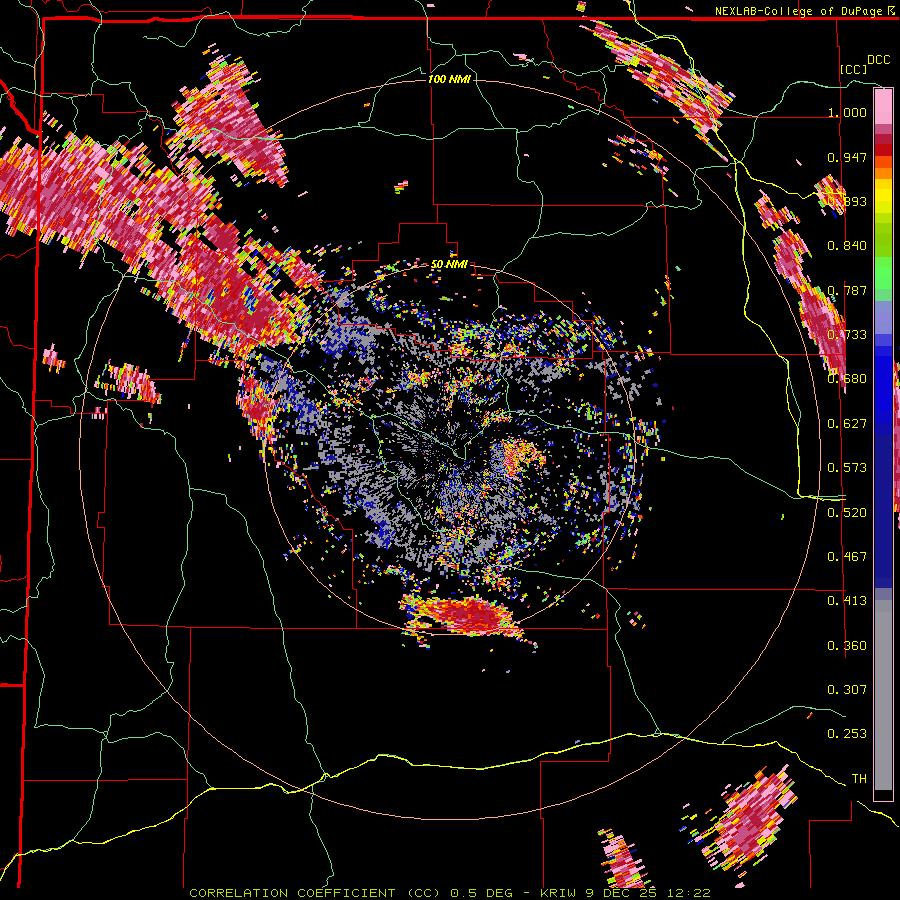Pick the gray segment of the color bar
Screen dimensions: 900x900
point(883,695)
